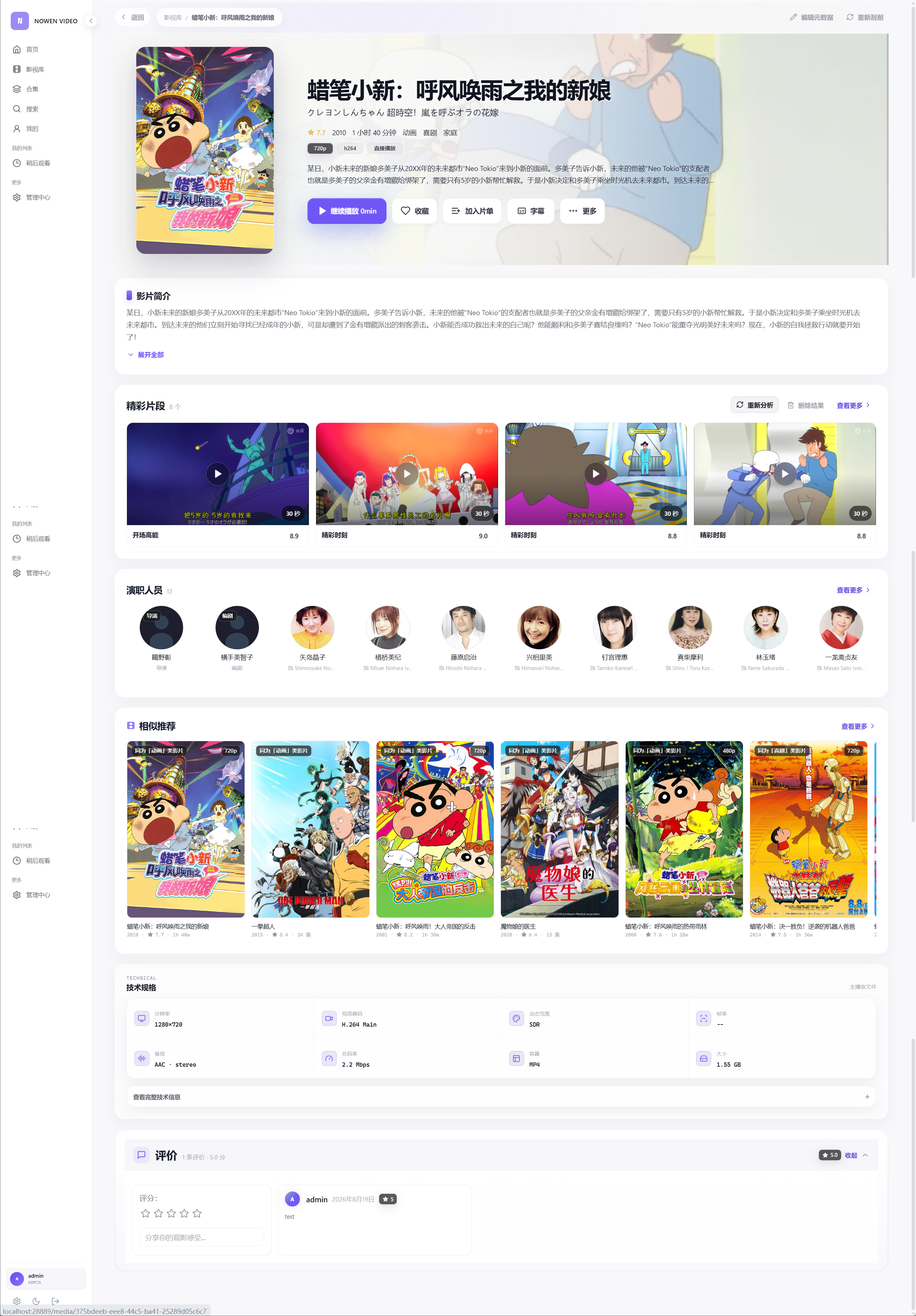The image size is (916, 1316).
Task: Select the fifth rating star
Action: (197, 1213)
